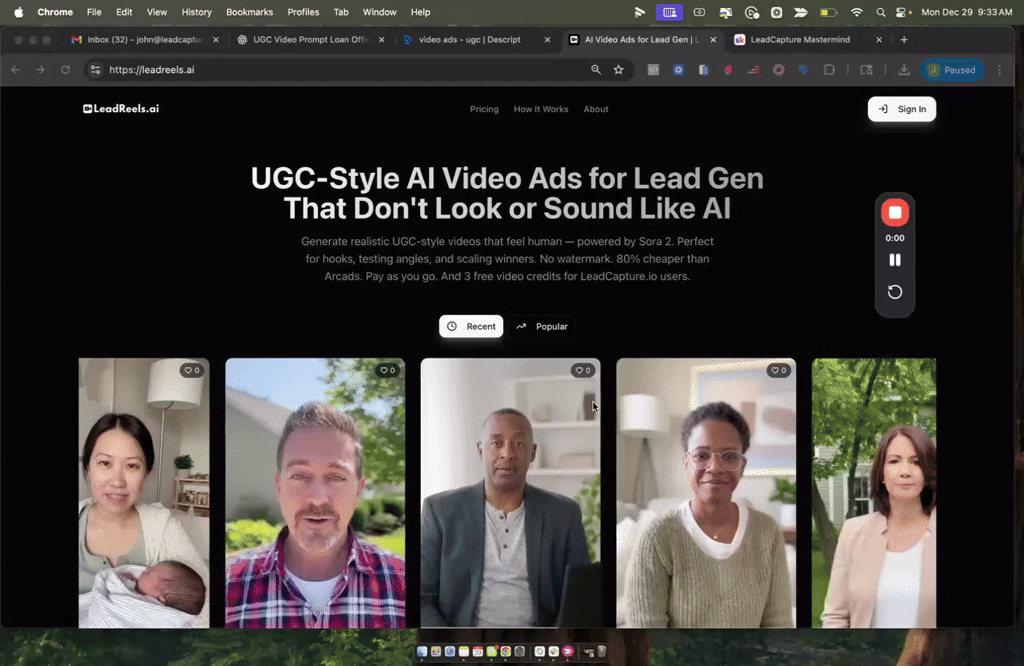Image resolution: width=1024 pixels, height=666 pixels.
Task: Click the date and time in menu bar
Action: pos(967,12)
